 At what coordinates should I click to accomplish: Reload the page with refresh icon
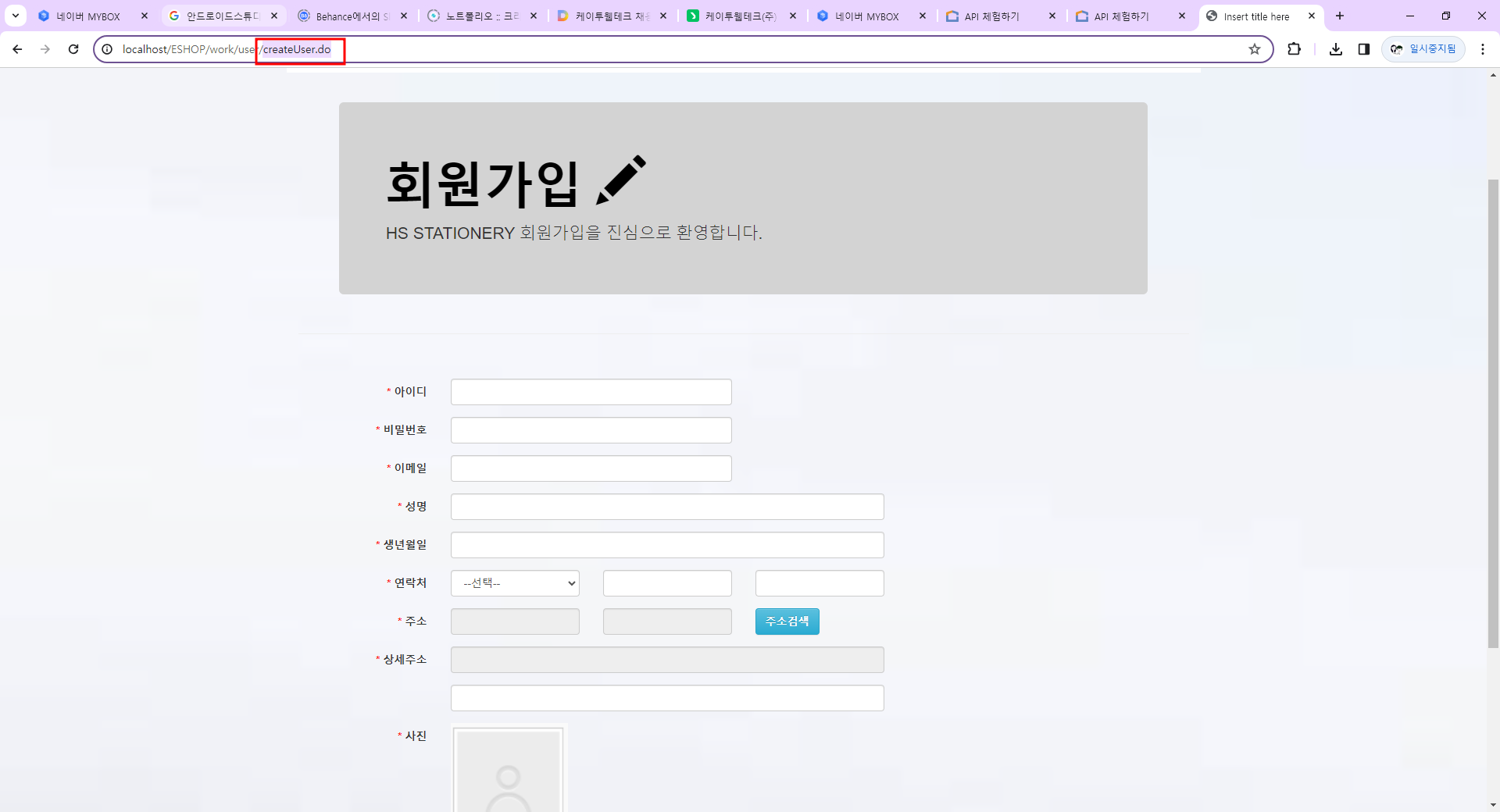pyautogui.click(x=73, y=49)
